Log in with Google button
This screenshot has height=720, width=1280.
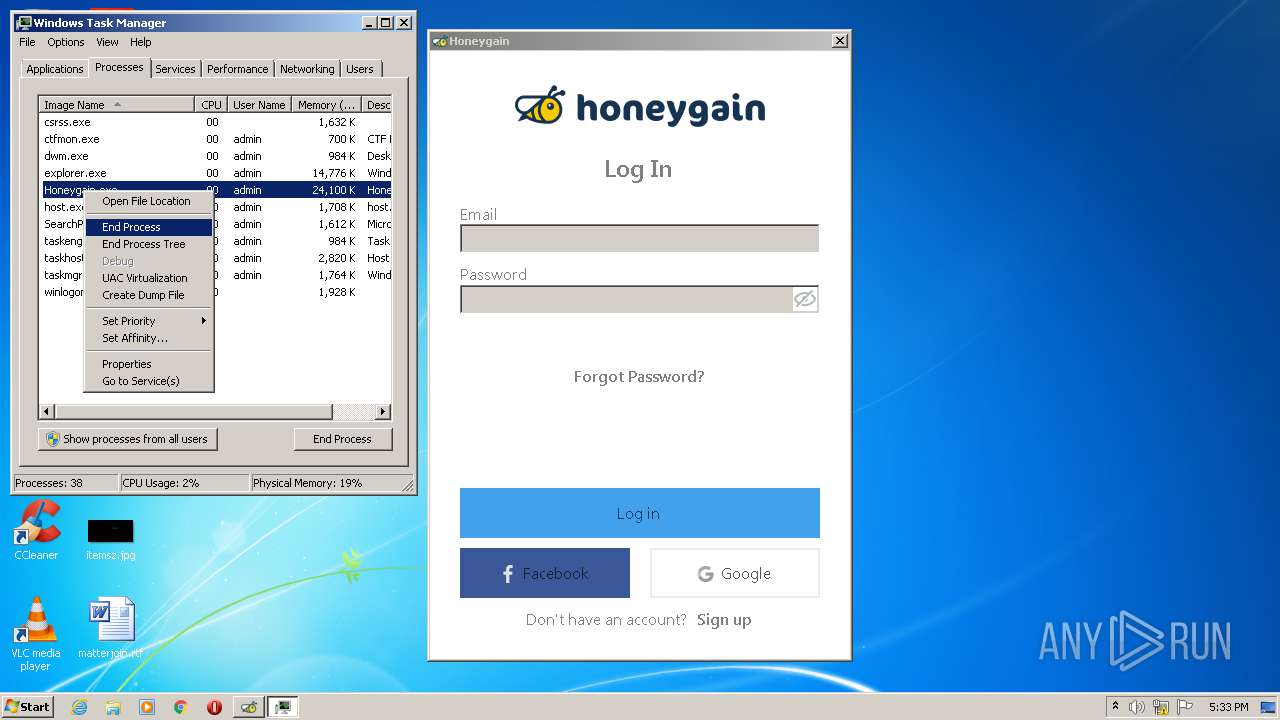[x=735, y=573]
